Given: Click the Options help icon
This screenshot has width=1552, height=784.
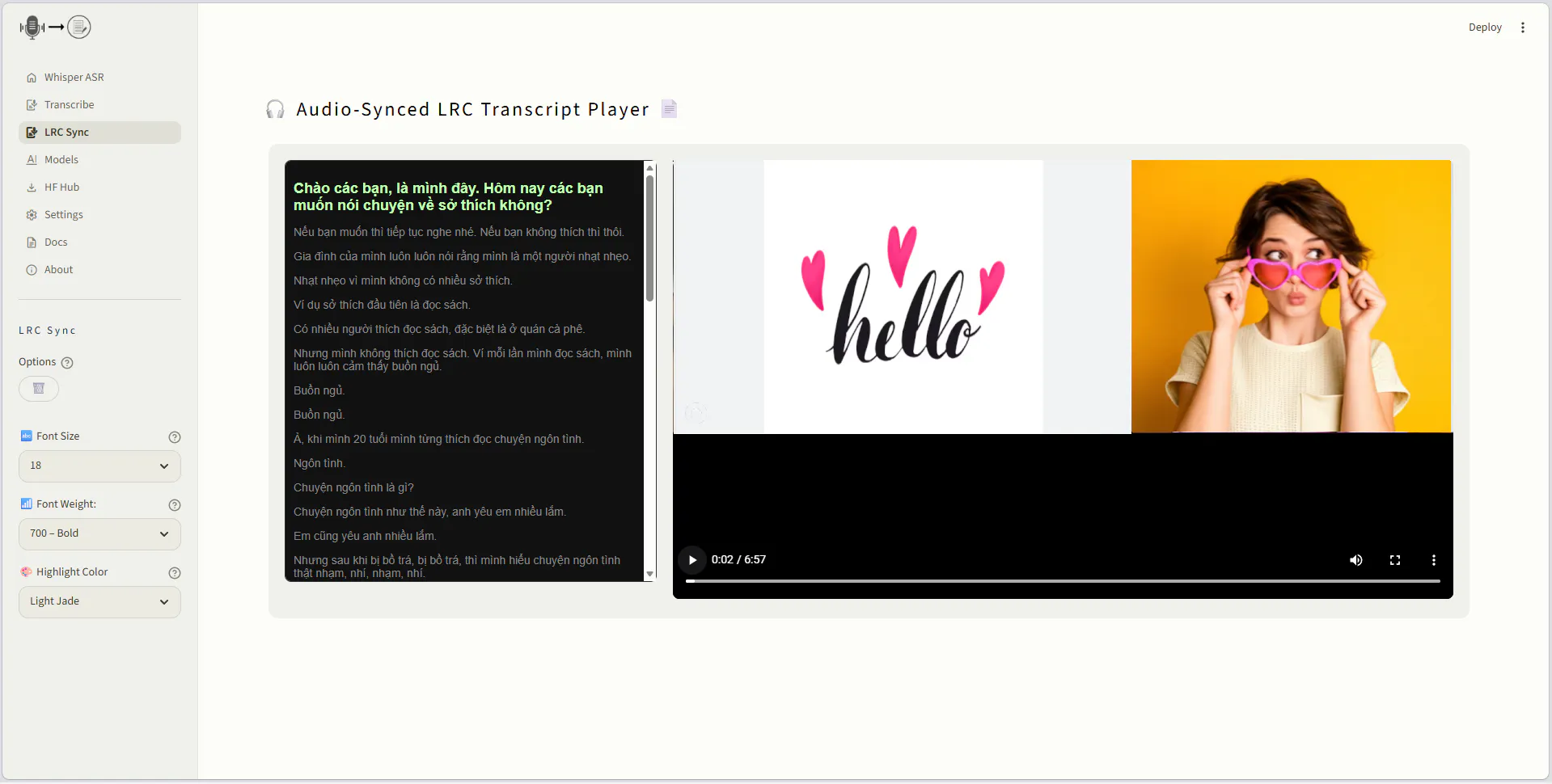Looking at the screenshot, I should pyautogui.click(x=67, y=363).
